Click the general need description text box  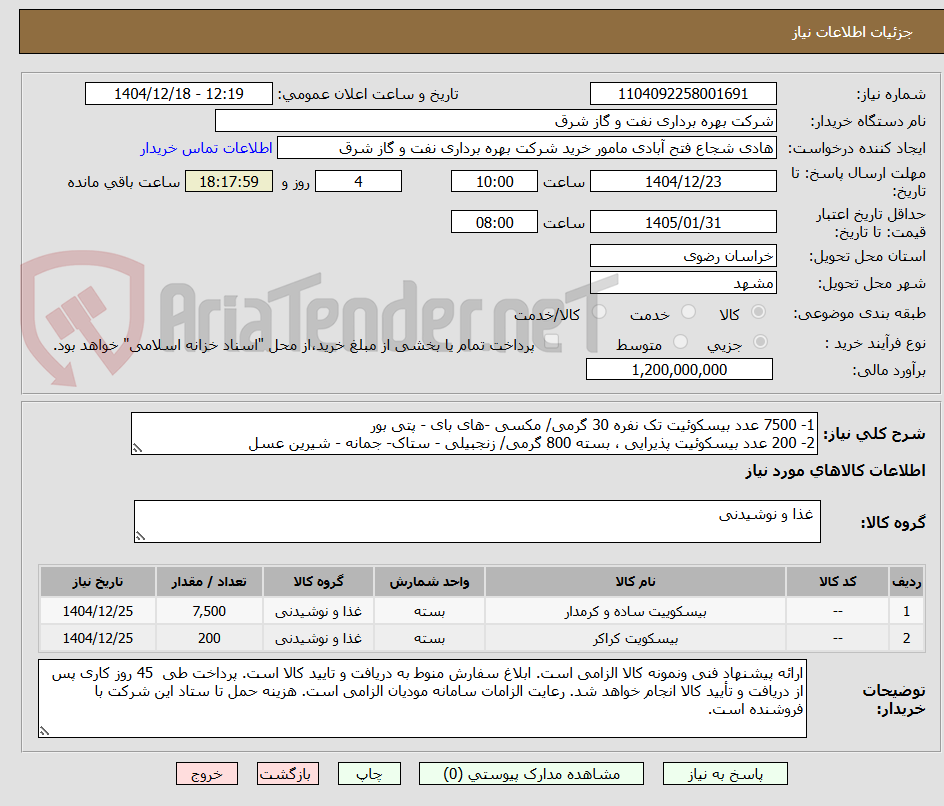tap(474, 433)
